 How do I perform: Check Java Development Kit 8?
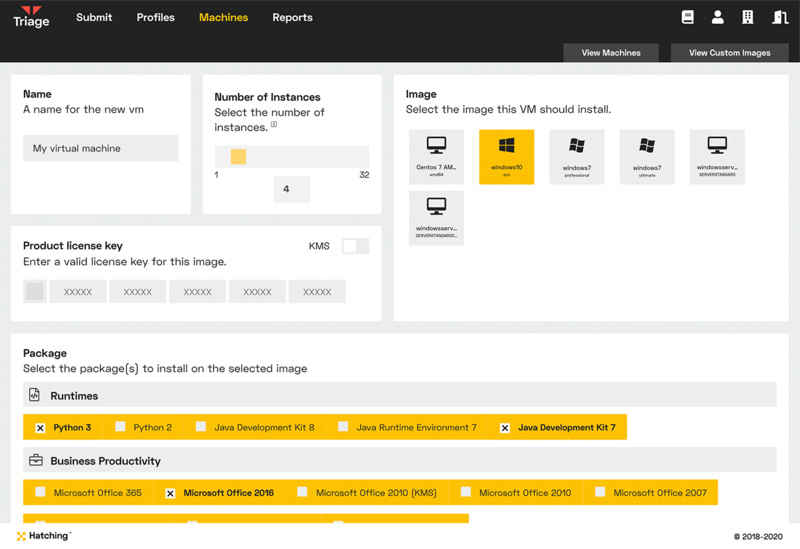click(201, 427)
